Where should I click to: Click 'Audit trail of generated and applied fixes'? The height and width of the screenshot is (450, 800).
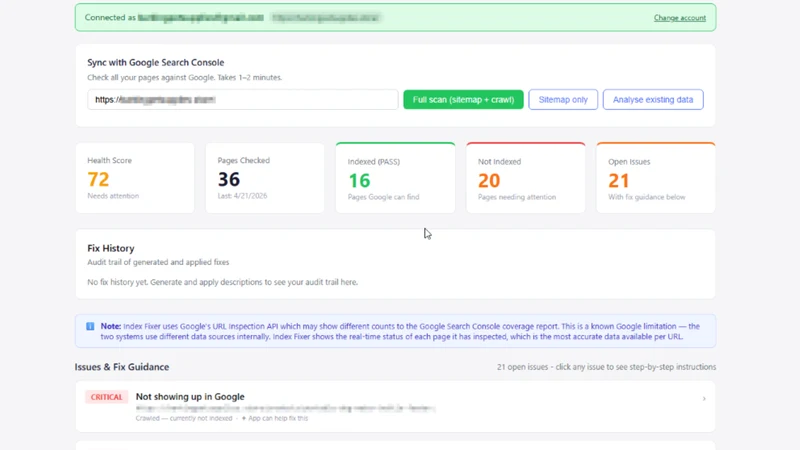tap(158, 262)
